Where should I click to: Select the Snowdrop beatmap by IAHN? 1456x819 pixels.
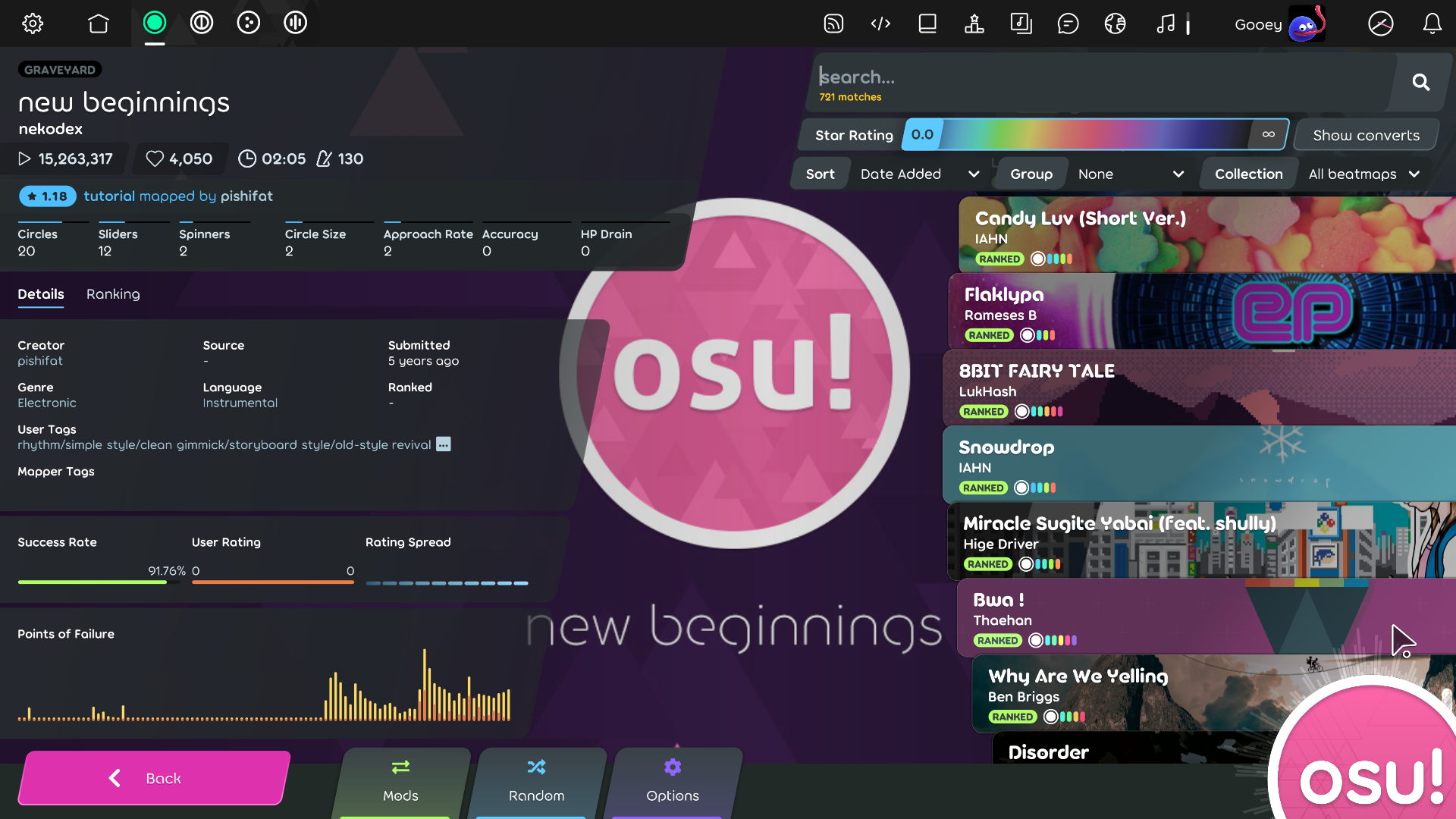pos(1199,464)
